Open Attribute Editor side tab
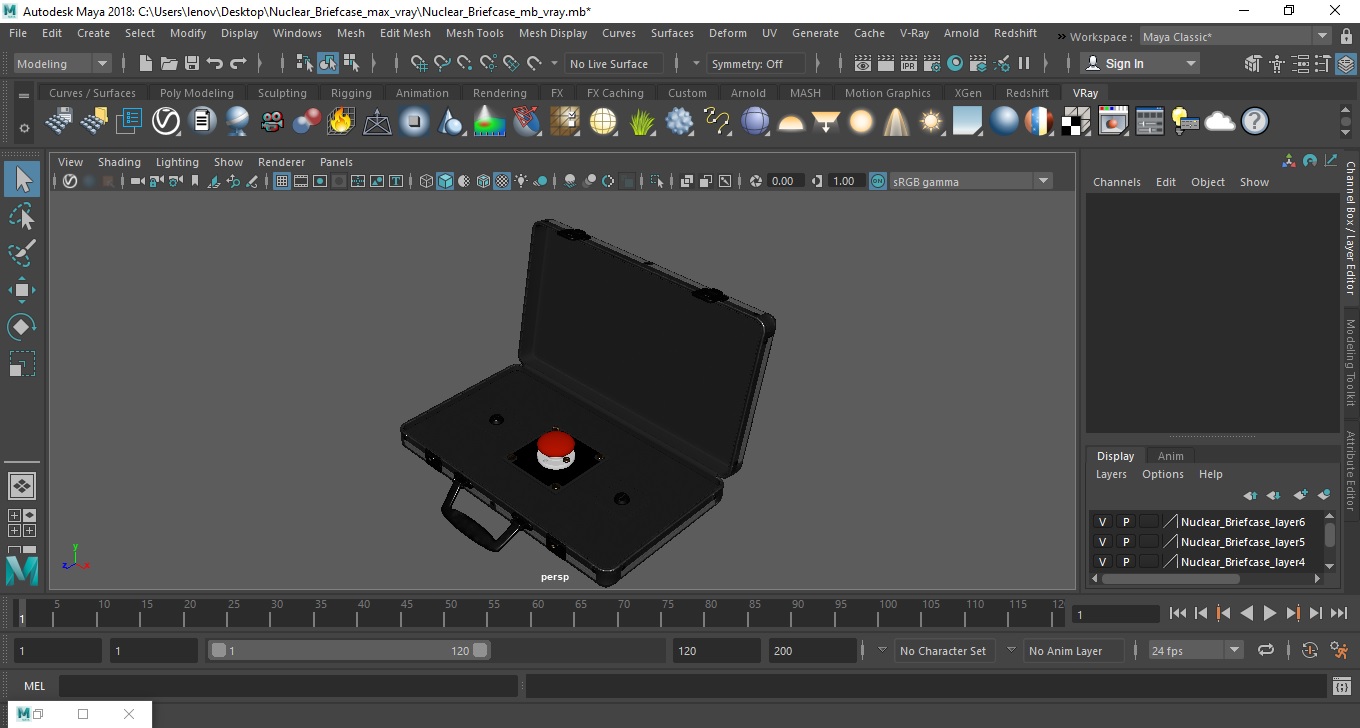The width and height of the screenshot is (1360, 728). point(1350,471)
